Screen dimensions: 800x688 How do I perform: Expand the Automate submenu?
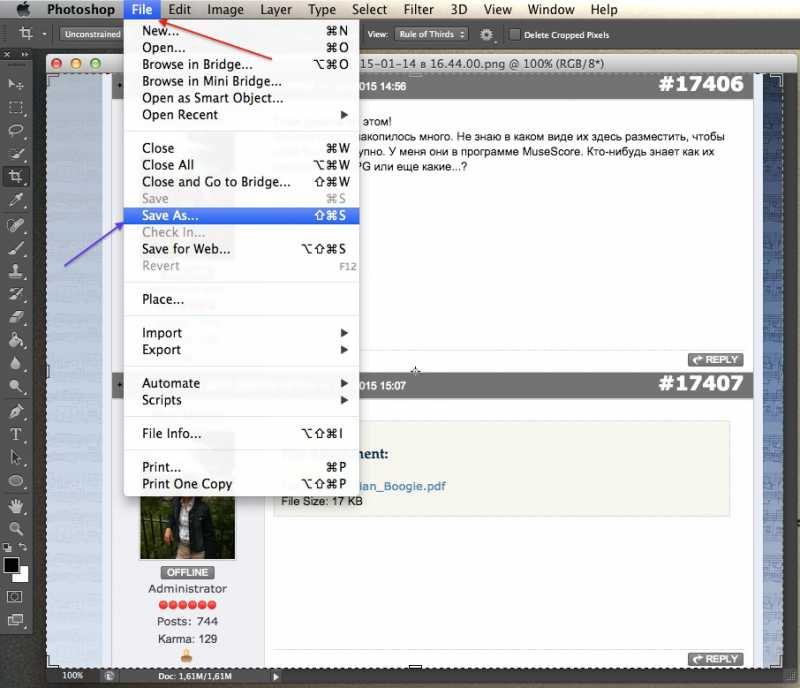click(242, 383)
